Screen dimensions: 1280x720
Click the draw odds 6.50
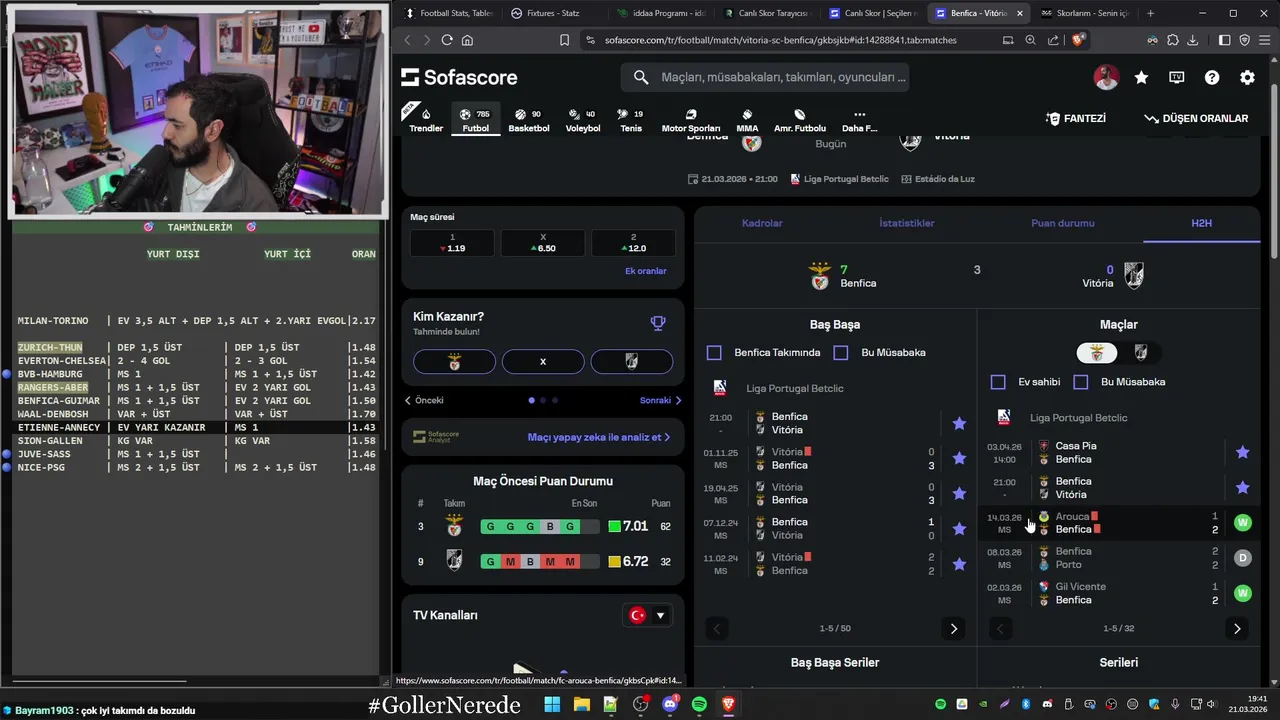click(x=543, y=243)
